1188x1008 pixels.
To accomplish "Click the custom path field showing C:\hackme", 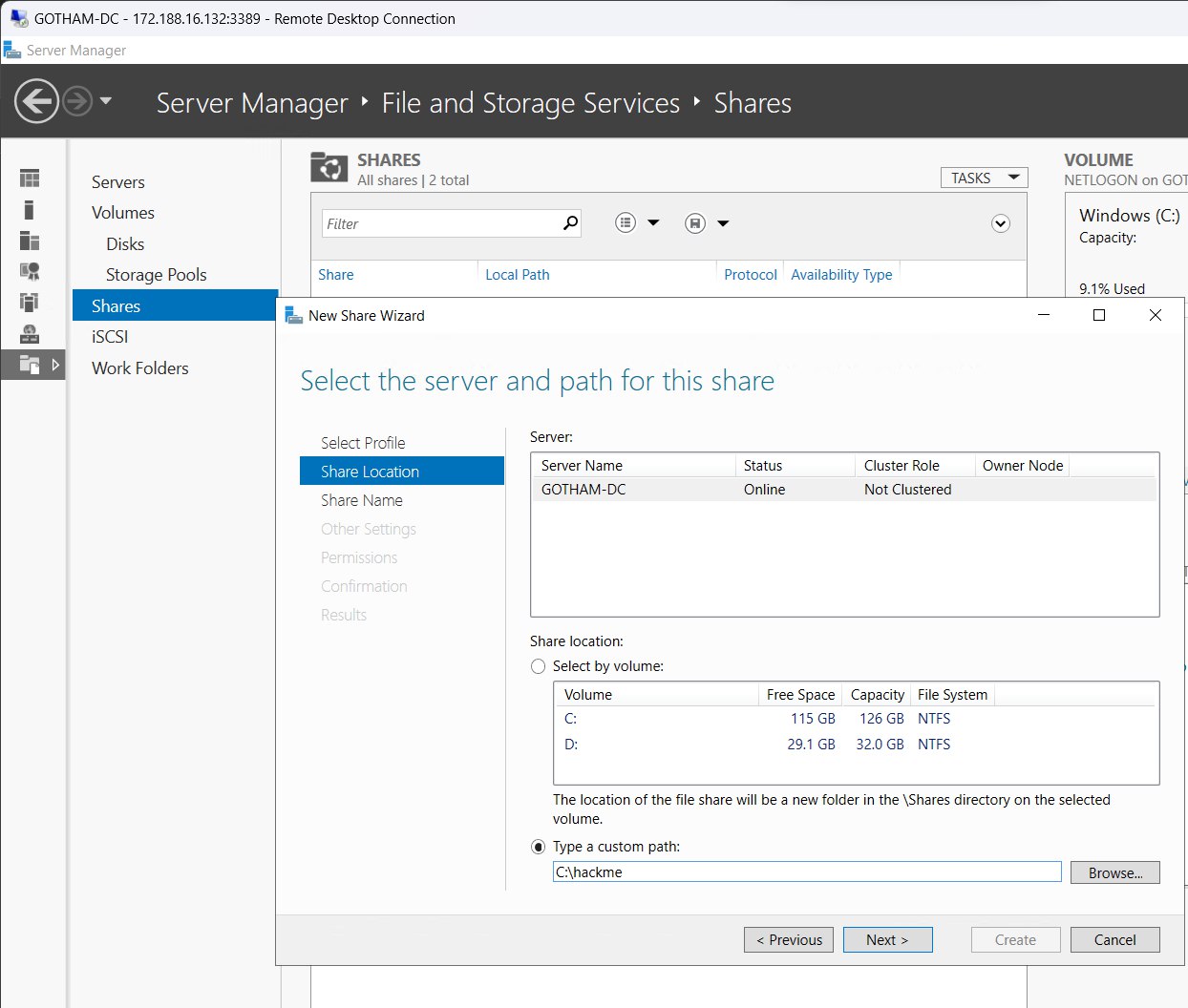I will tap(805, 871).
